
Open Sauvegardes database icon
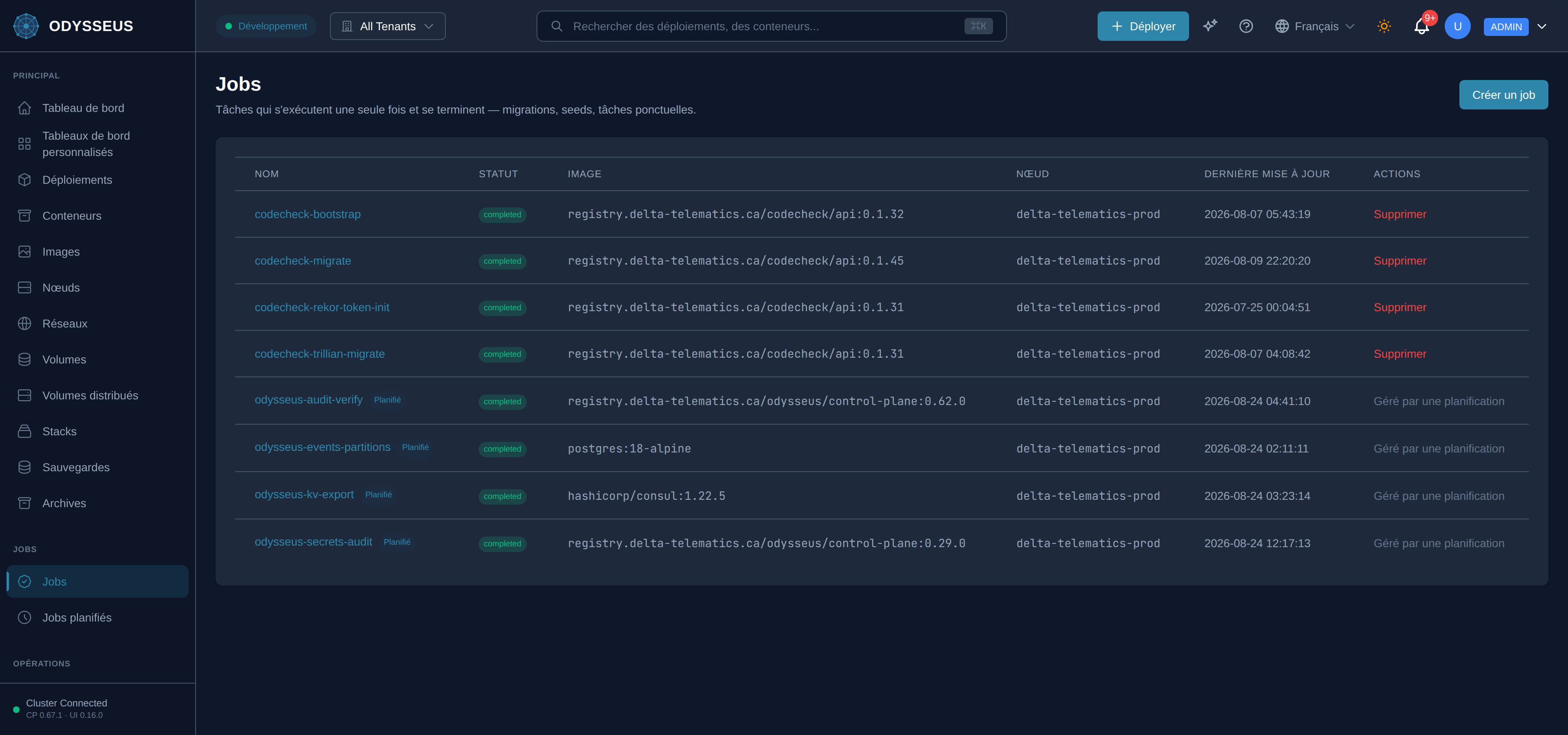pyautogui.click(x=24, y=467)
